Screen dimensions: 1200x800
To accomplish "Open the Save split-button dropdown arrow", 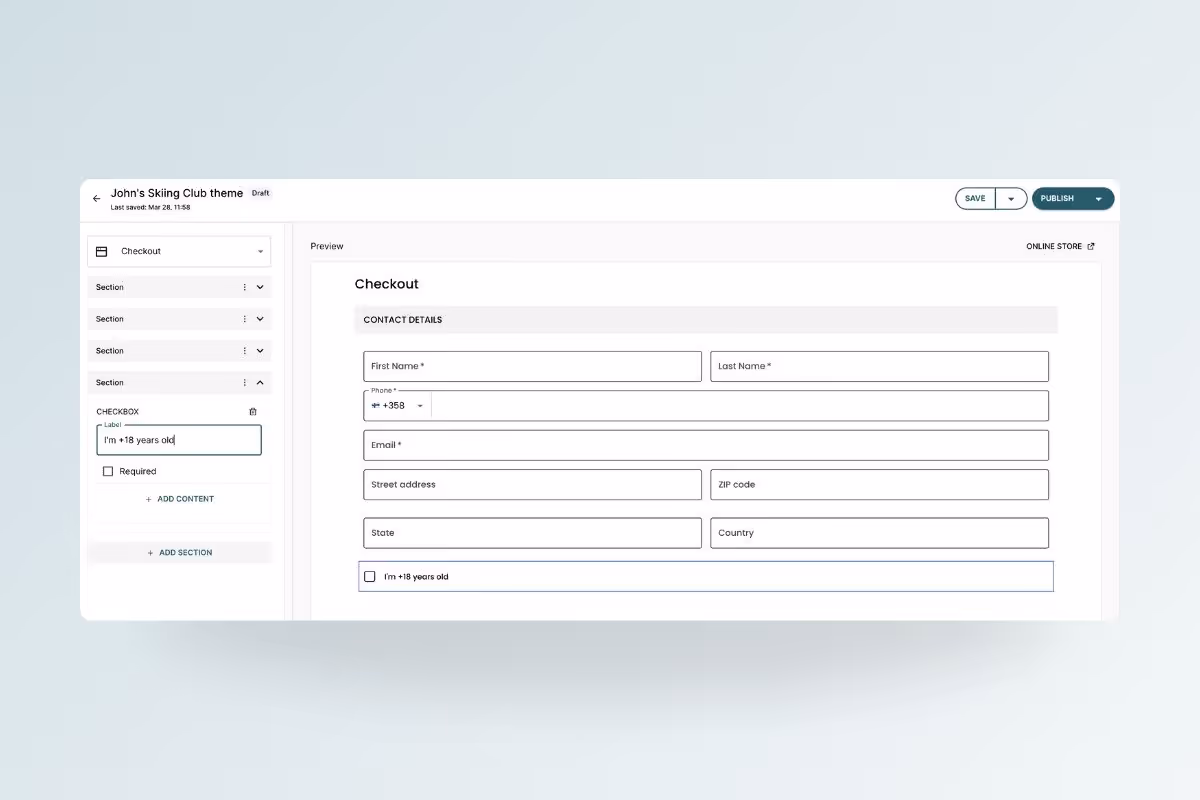I will (1010, 198).
